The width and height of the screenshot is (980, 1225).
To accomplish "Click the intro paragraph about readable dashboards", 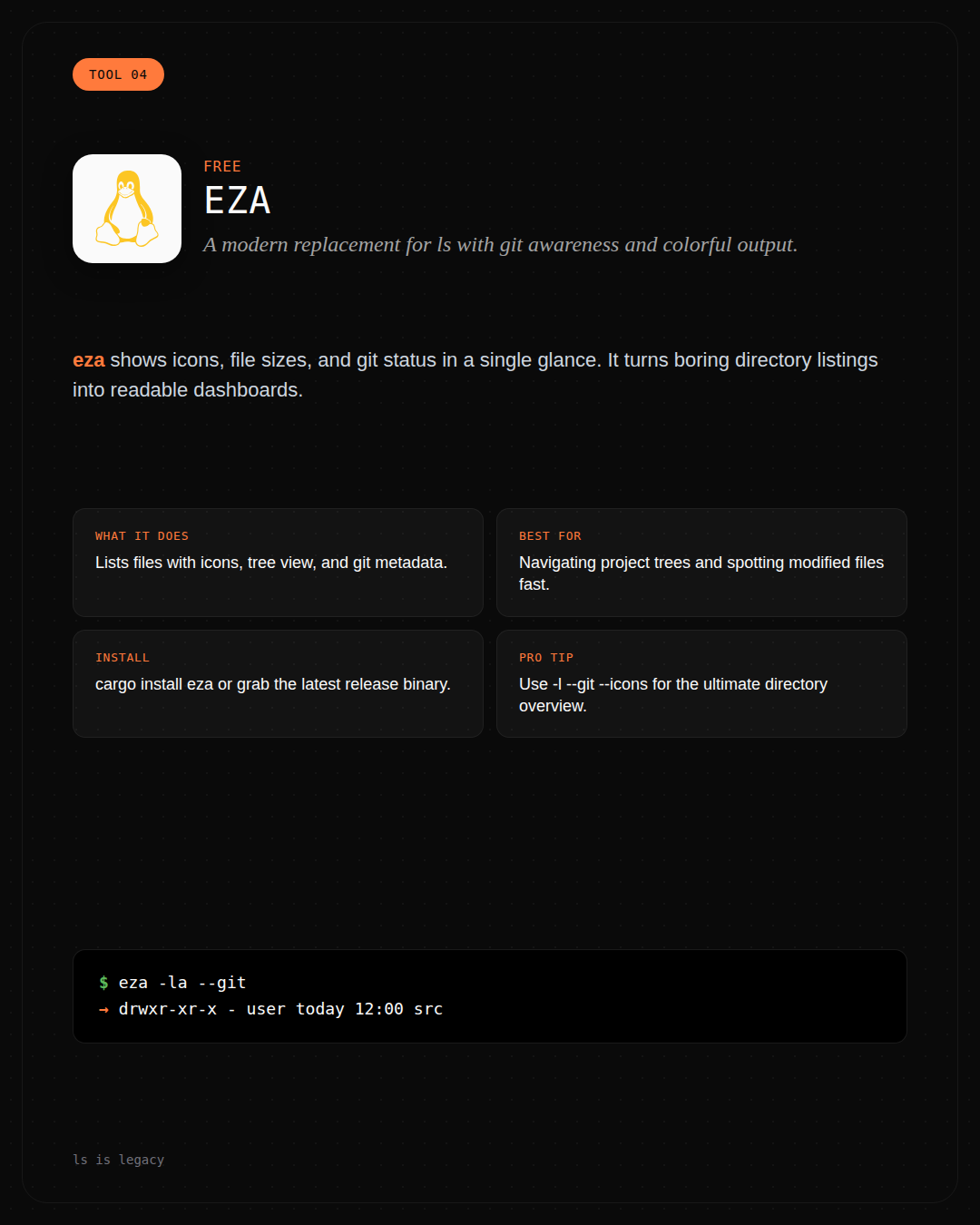I will point(475,375).
